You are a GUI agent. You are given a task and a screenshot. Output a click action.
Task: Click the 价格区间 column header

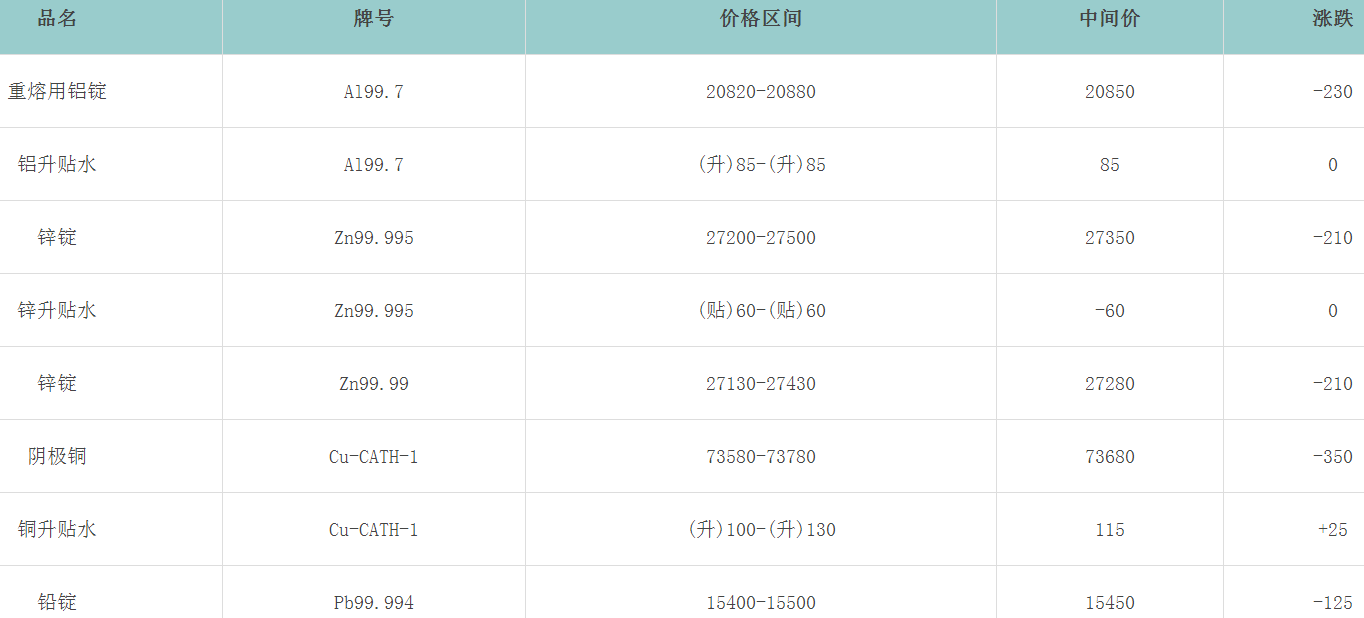pyautogui.click(x=760, y=19)
